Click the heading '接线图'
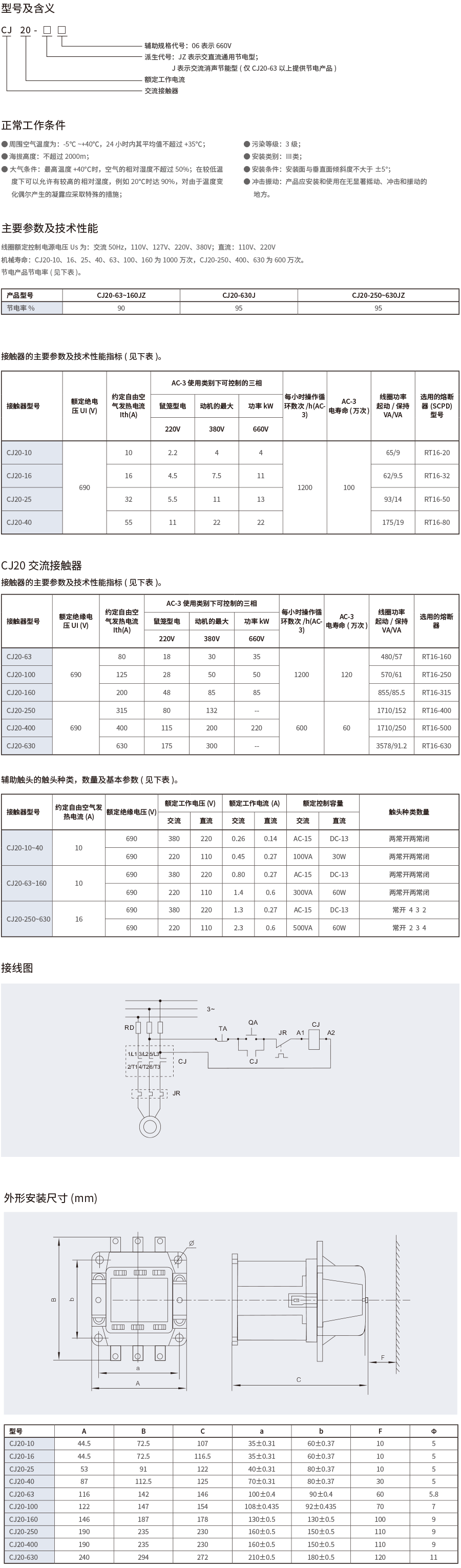The image size is (461, 1568). coord(17,968)
